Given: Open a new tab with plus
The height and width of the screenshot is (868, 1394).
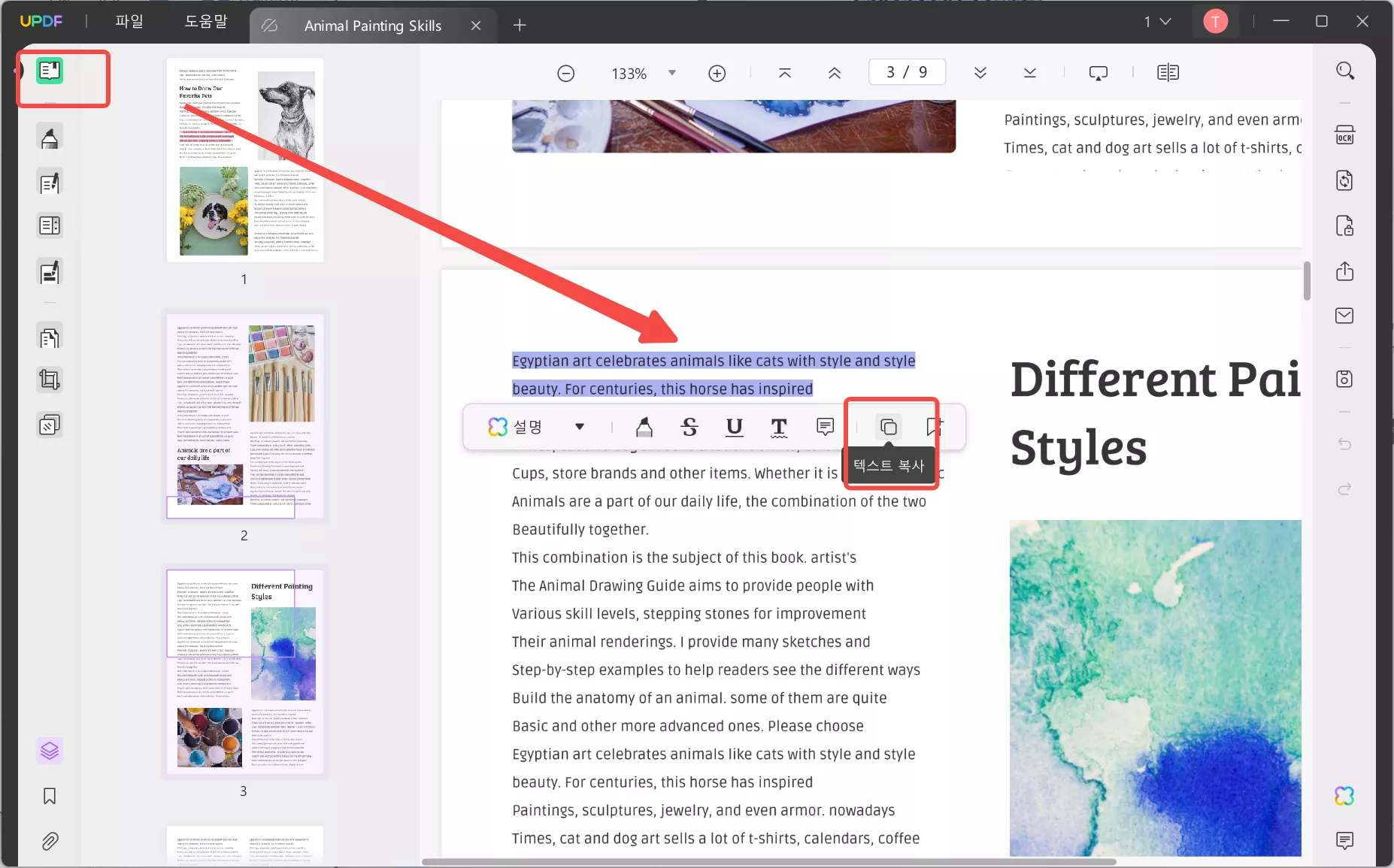Looking at the screenshot, I should click(x=520, y=26).
